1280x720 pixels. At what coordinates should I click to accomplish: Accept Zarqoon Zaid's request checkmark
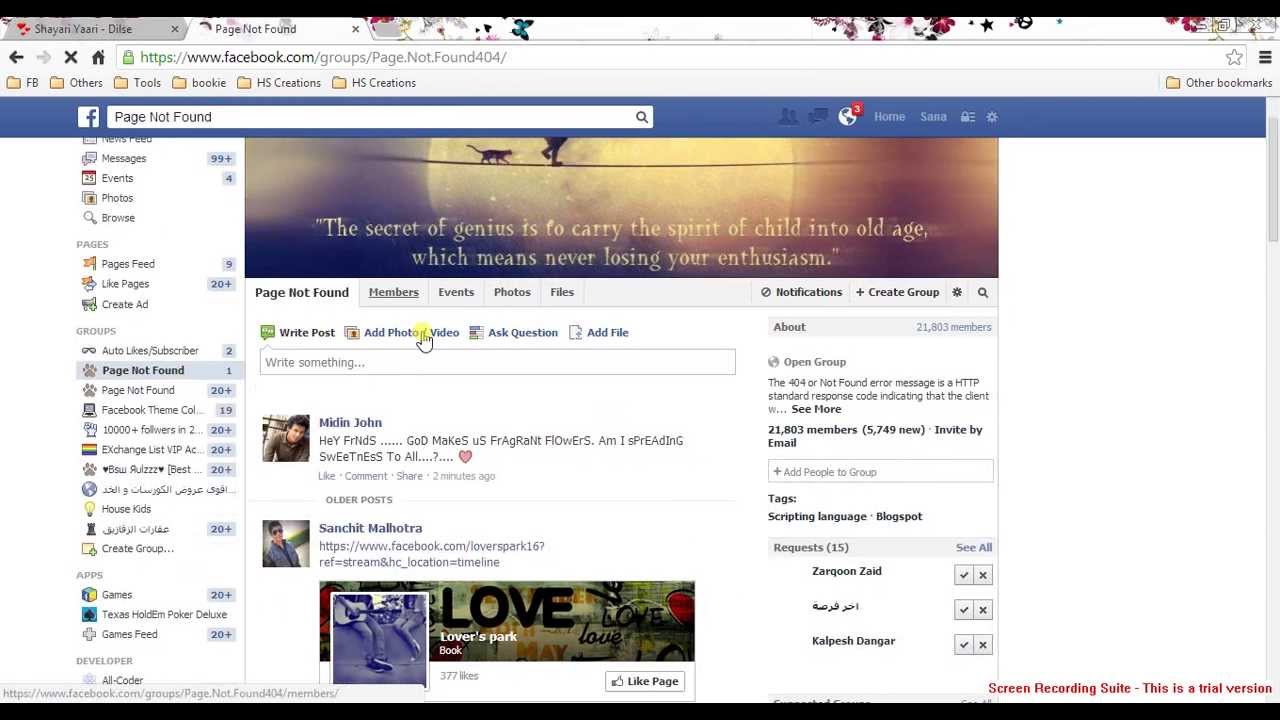click(964, 575)
